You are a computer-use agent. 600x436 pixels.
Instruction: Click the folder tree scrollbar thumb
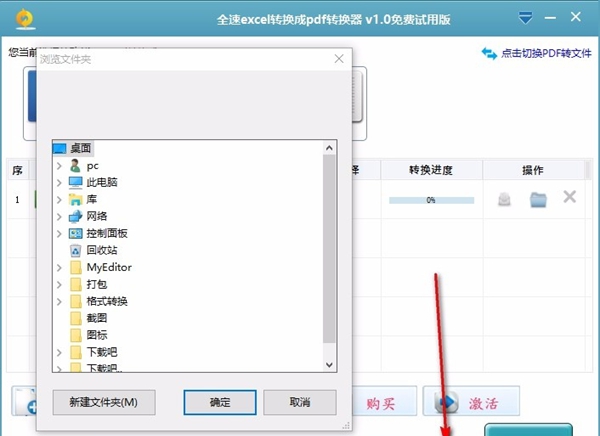coord(329,249)
